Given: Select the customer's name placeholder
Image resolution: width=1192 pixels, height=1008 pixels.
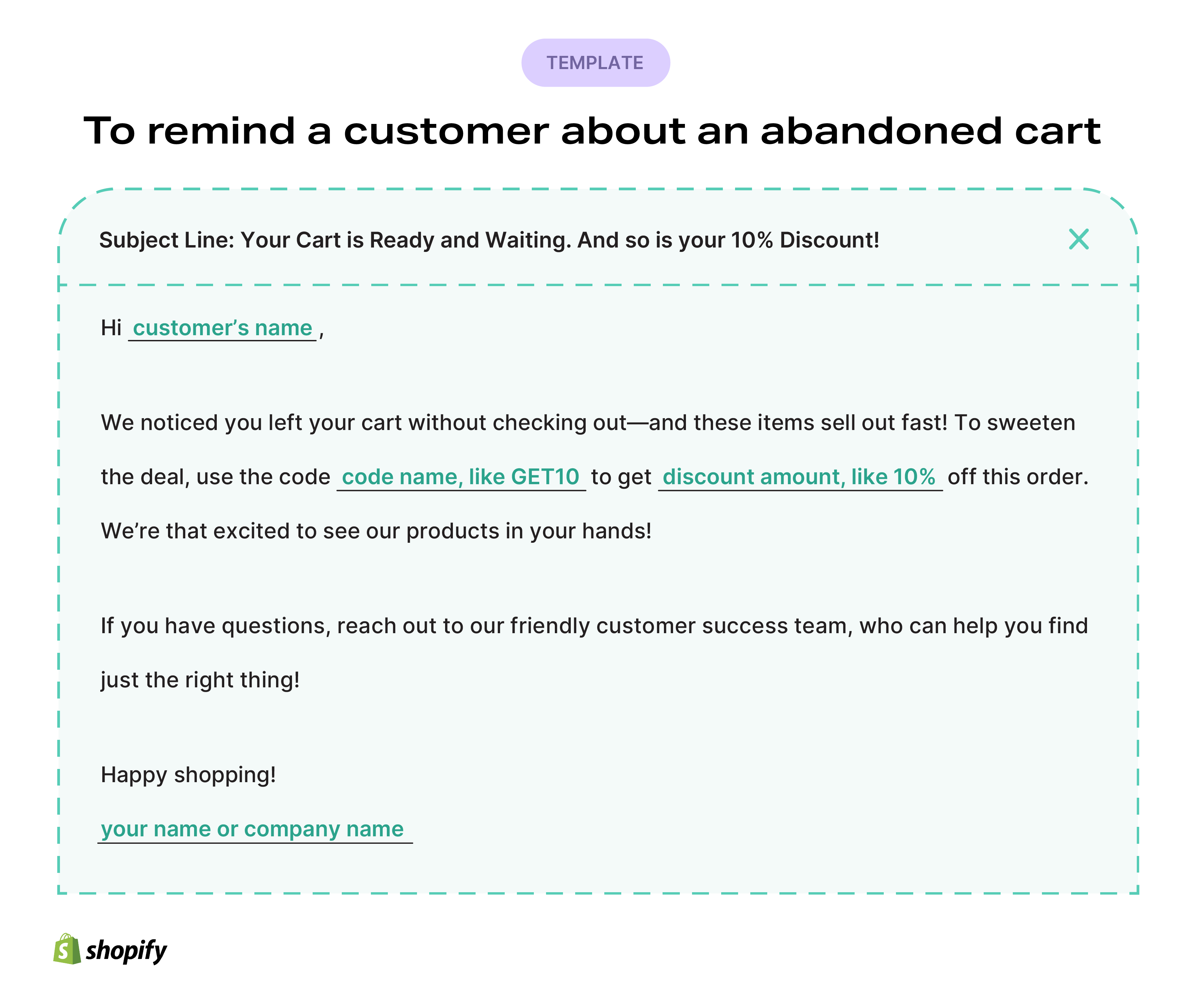Looking at the screenshot, I should pos(223,328).
